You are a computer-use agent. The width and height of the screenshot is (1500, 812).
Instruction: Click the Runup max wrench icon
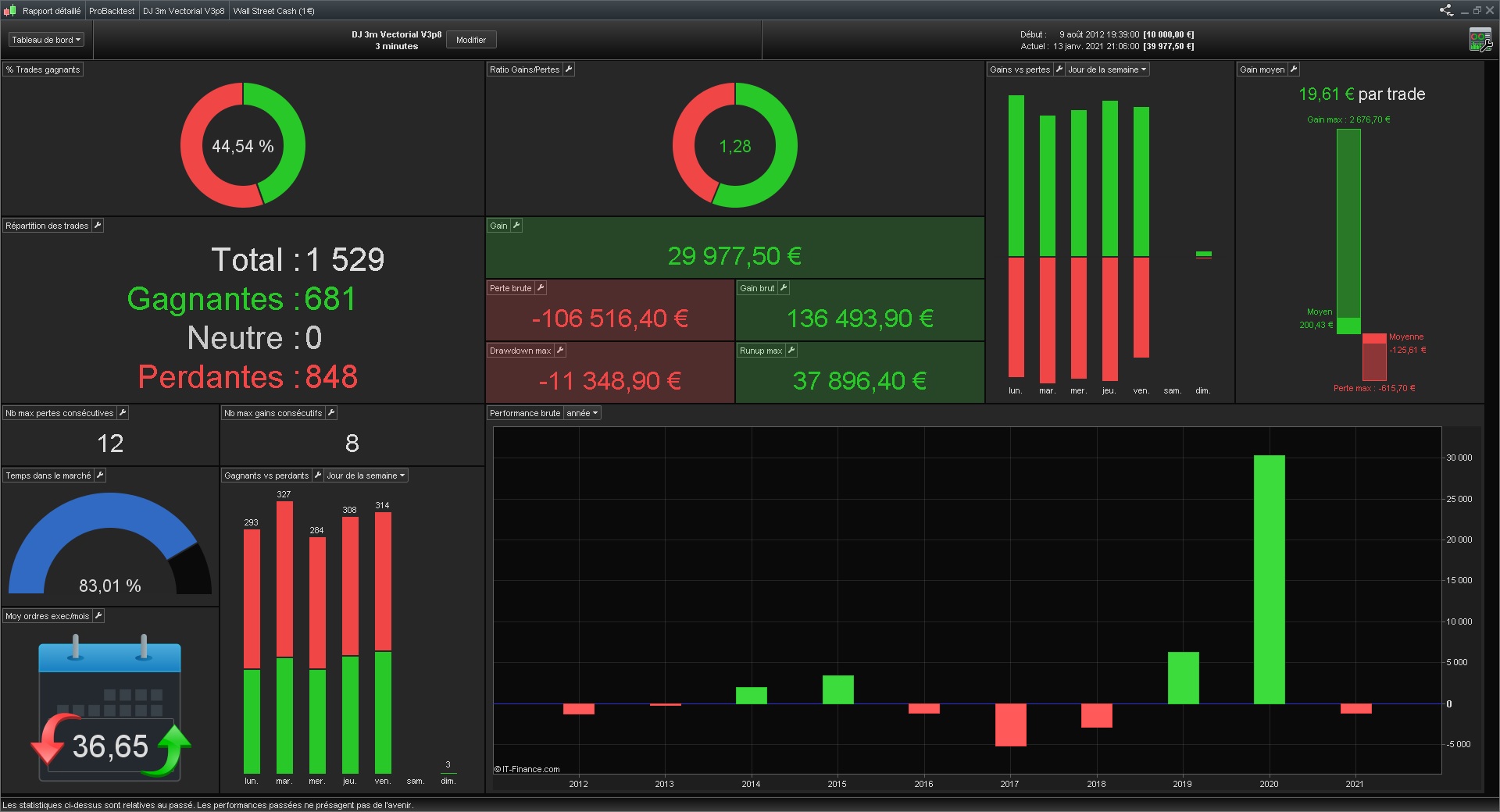(x=791, y=351)
